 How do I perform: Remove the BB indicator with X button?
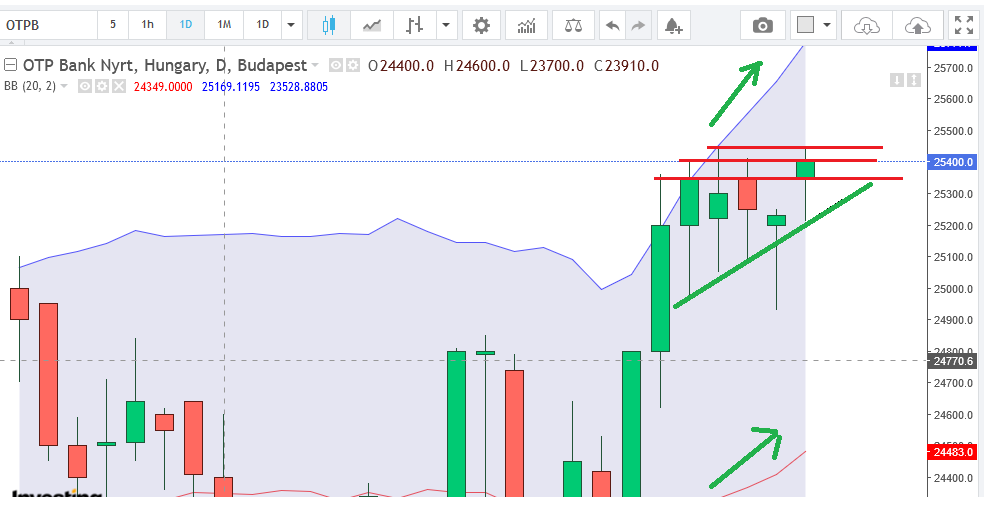tap(119, 87)
